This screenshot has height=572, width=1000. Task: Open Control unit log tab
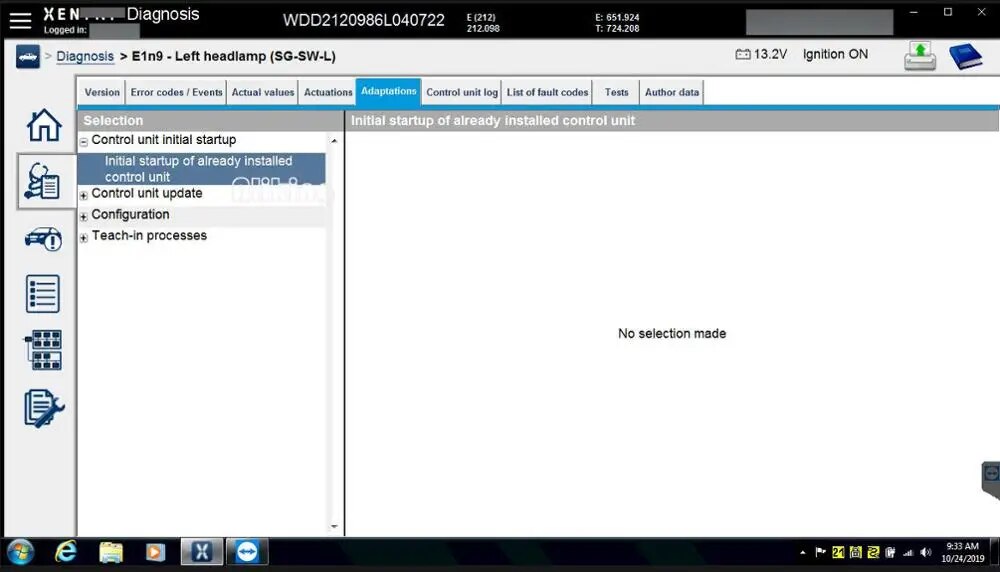tap(462, 92)
